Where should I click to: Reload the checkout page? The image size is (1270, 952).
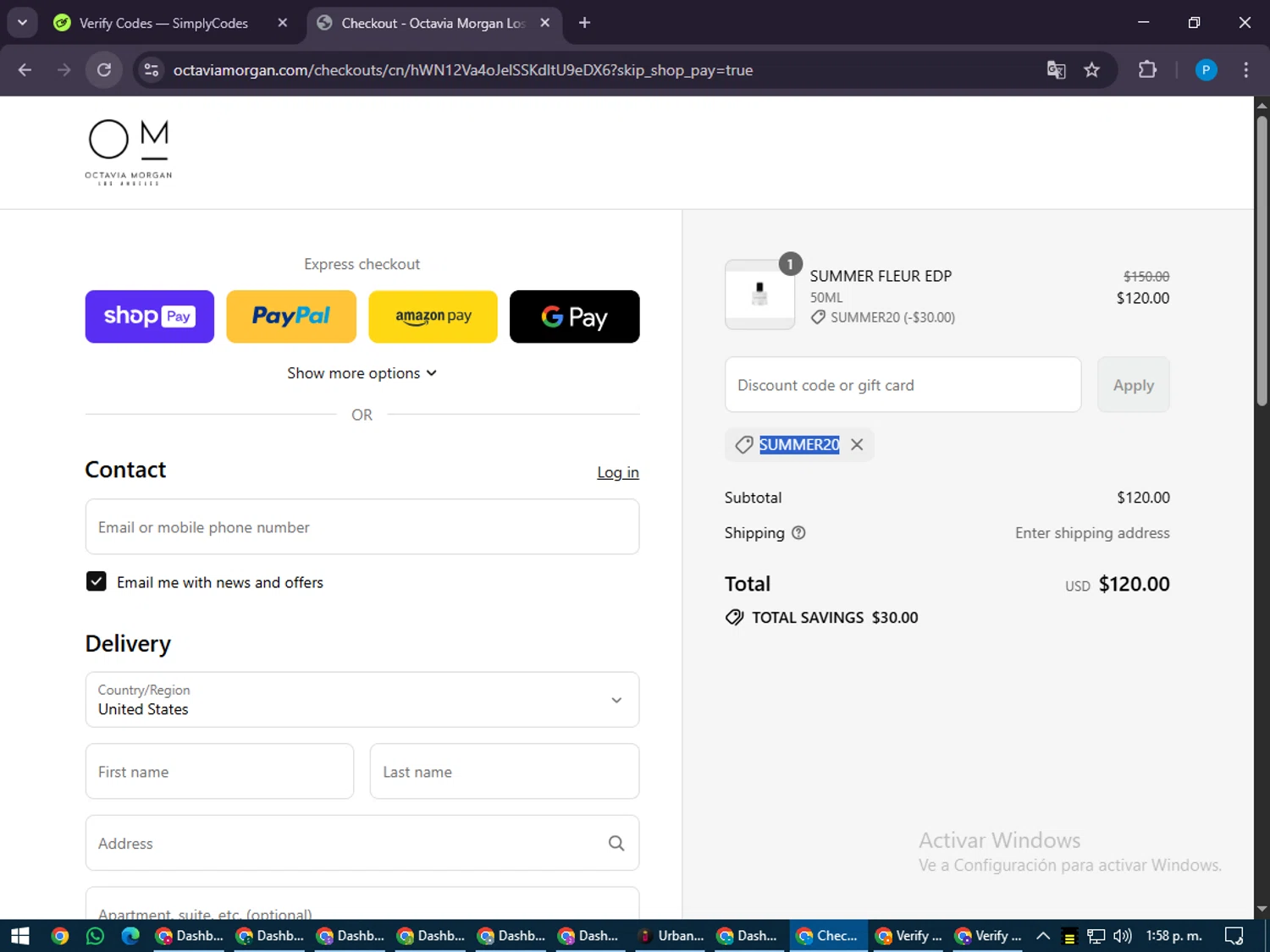[104, 70]
